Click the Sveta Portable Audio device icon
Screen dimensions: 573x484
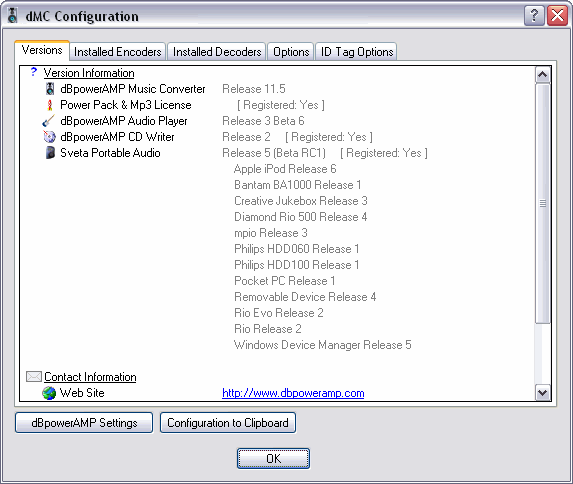click(50, 153)
